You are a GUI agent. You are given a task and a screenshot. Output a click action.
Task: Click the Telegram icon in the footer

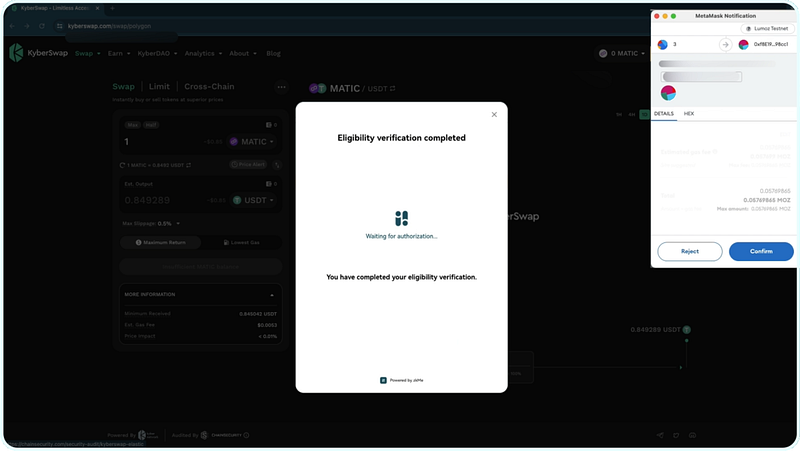click(660, 435)
